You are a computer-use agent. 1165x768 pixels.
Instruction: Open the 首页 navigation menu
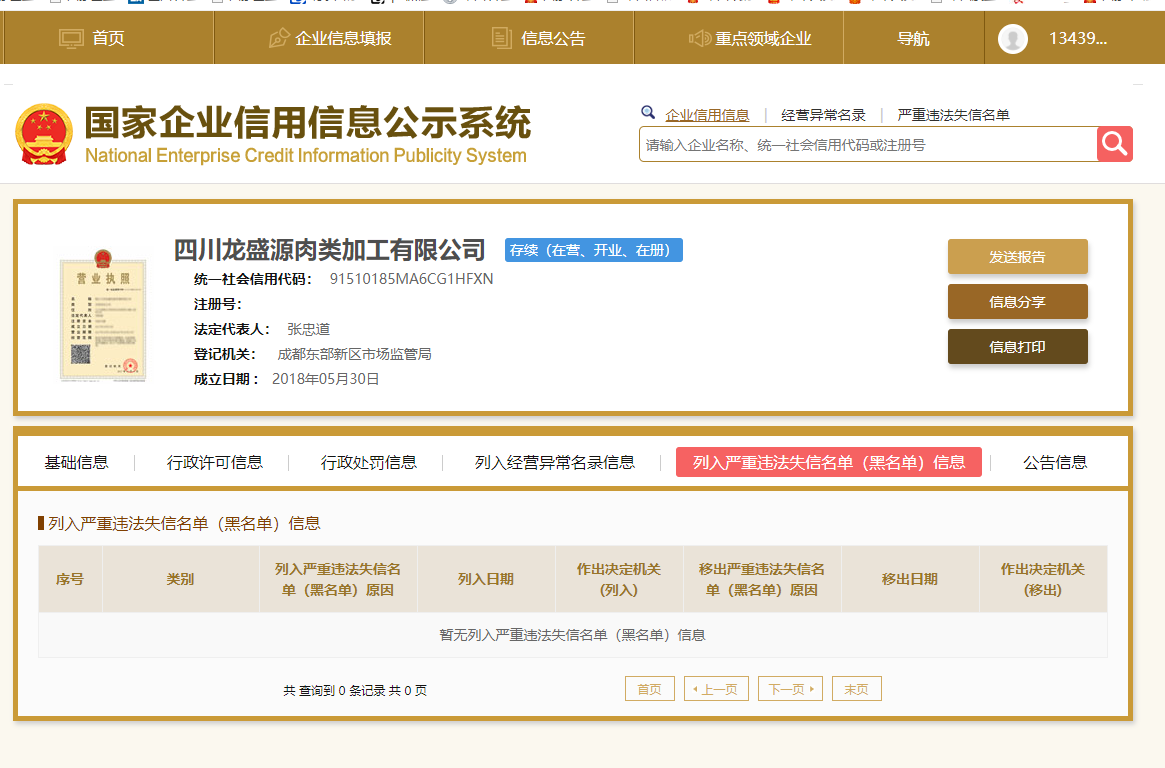[x=108, y=39]
